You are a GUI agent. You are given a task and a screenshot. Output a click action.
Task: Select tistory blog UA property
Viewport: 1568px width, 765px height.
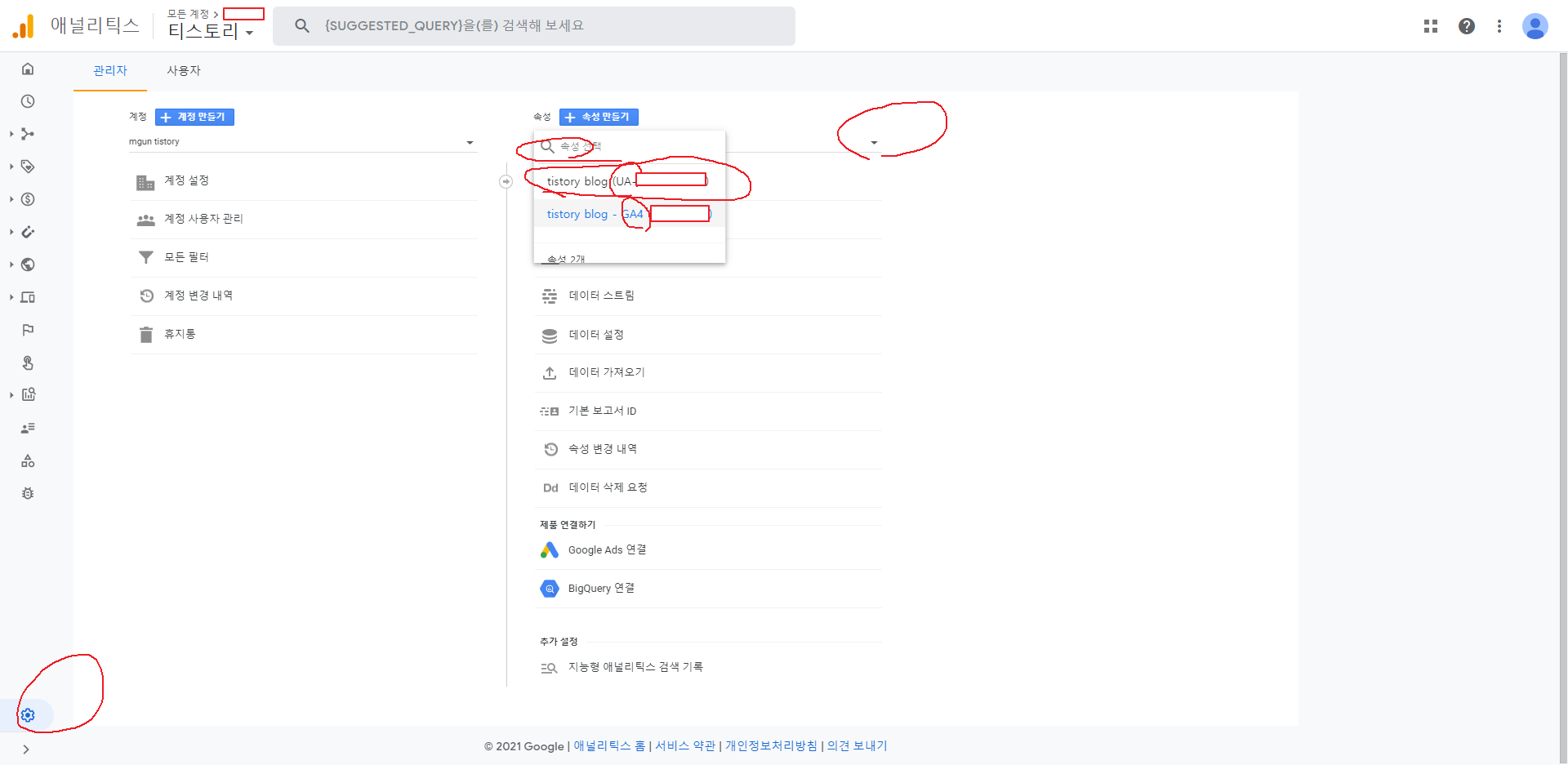click(630, 181)
